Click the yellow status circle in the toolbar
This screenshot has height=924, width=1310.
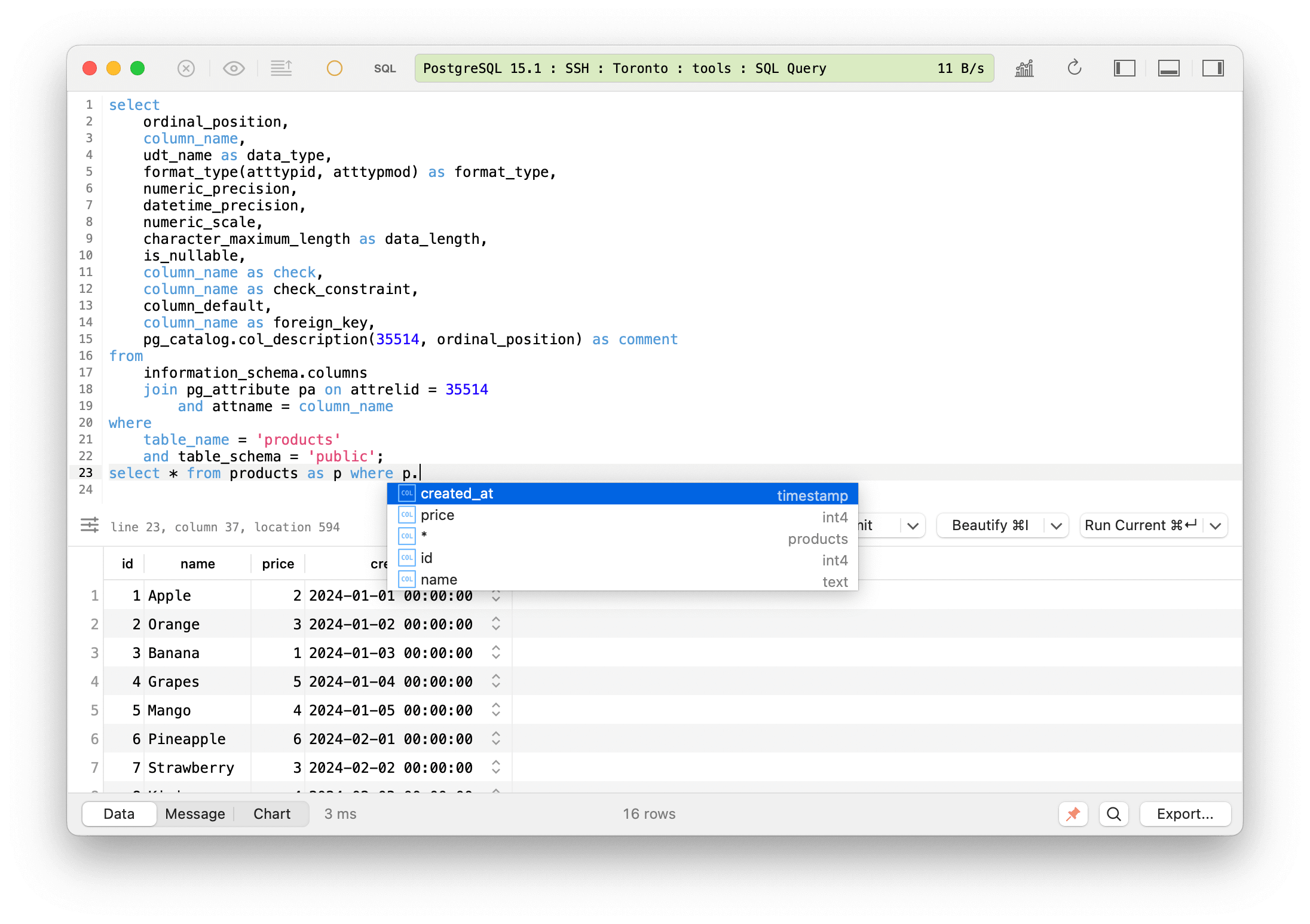[334, 68]
